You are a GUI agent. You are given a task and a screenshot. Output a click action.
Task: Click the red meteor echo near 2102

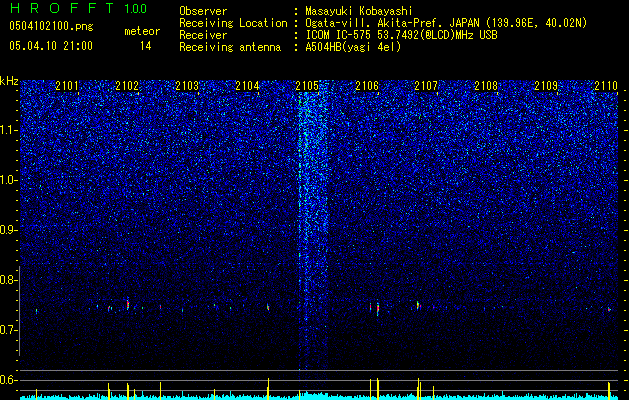pyautogui.click(x=128, y=304)
